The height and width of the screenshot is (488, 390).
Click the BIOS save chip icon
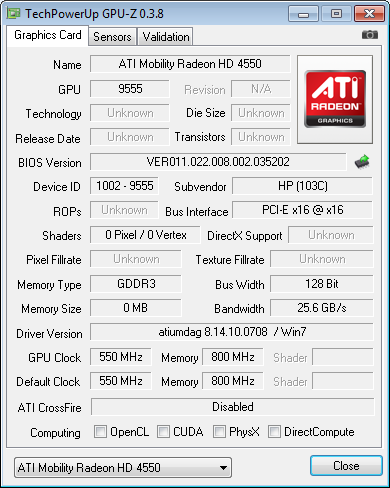[362, 162]
